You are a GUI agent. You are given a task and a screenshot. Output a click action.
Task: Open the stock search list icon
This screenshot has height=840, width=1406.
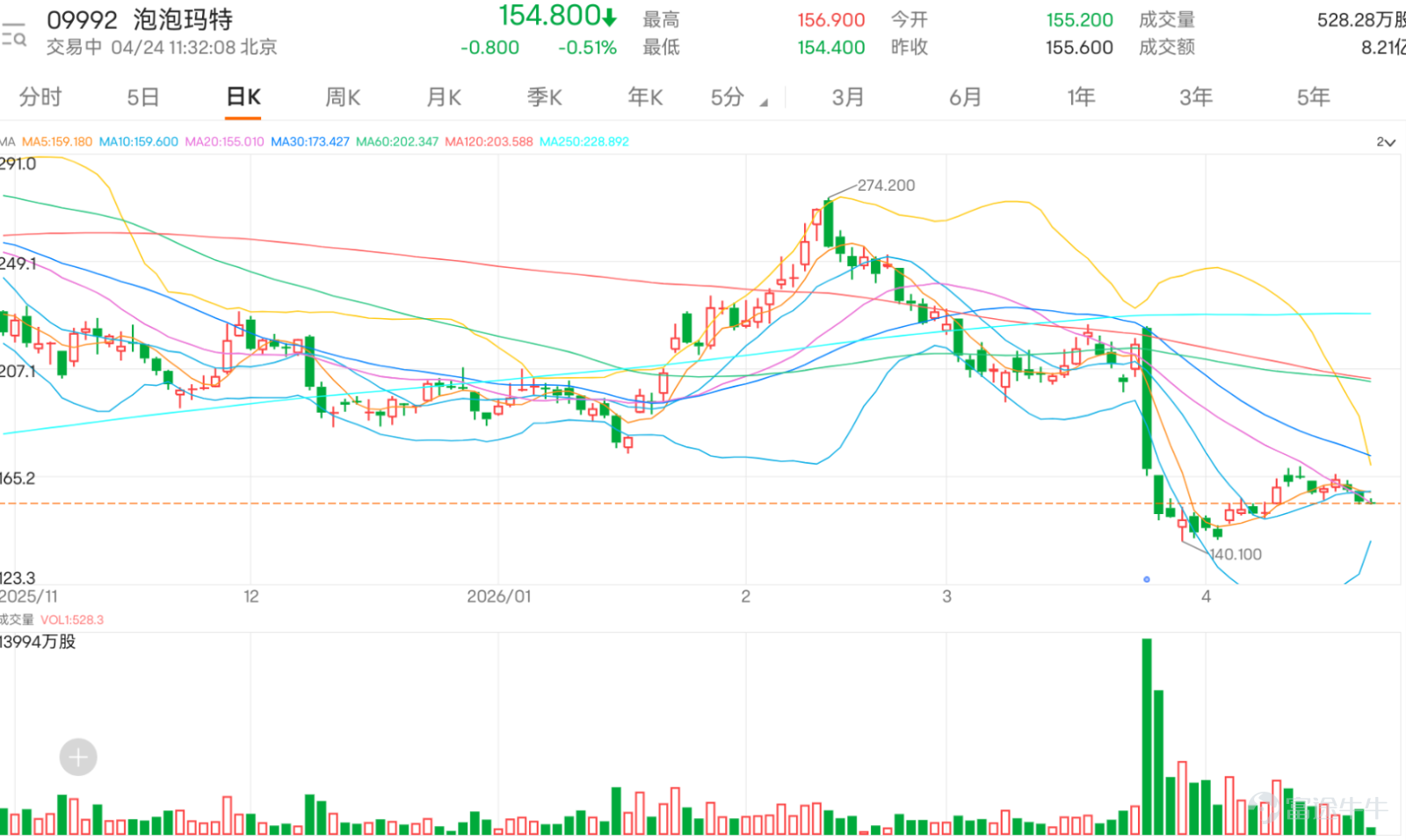[x=14, y=33]
